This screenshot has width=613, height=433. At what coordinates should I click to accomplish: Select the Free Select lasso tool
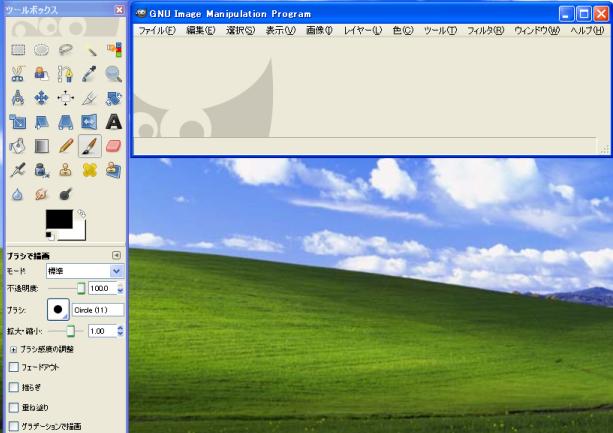[66, 50]
